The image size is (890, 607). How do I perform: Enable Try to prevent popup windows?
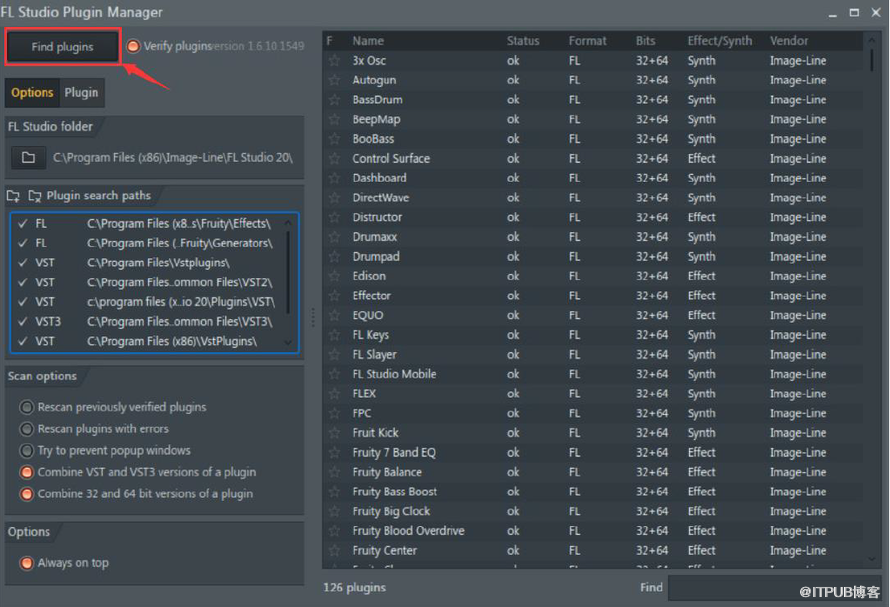[x=27, y=450]
